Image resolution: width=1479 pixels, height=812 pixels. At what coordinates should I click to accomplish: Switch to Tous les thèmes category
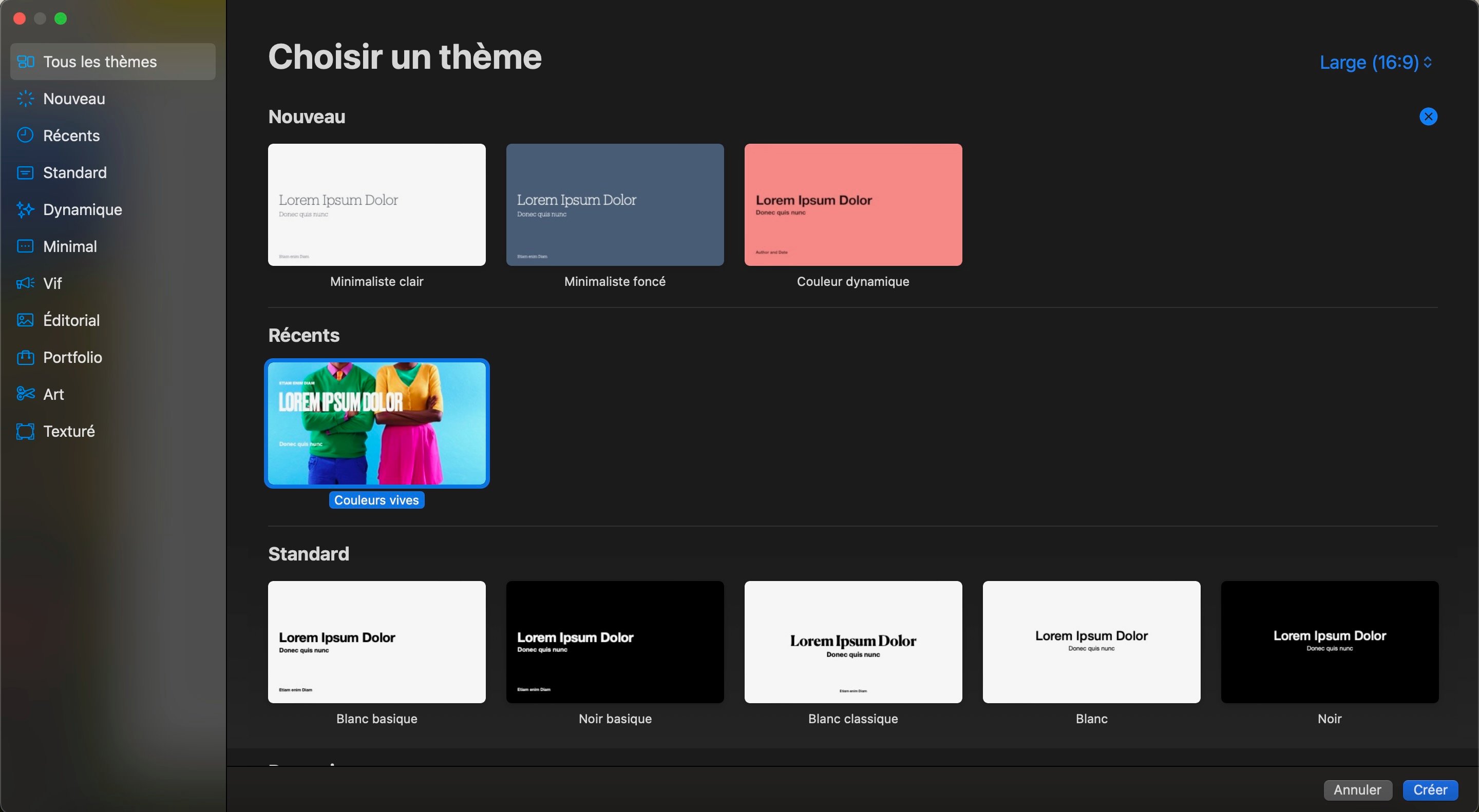click(x=113, y=62)
